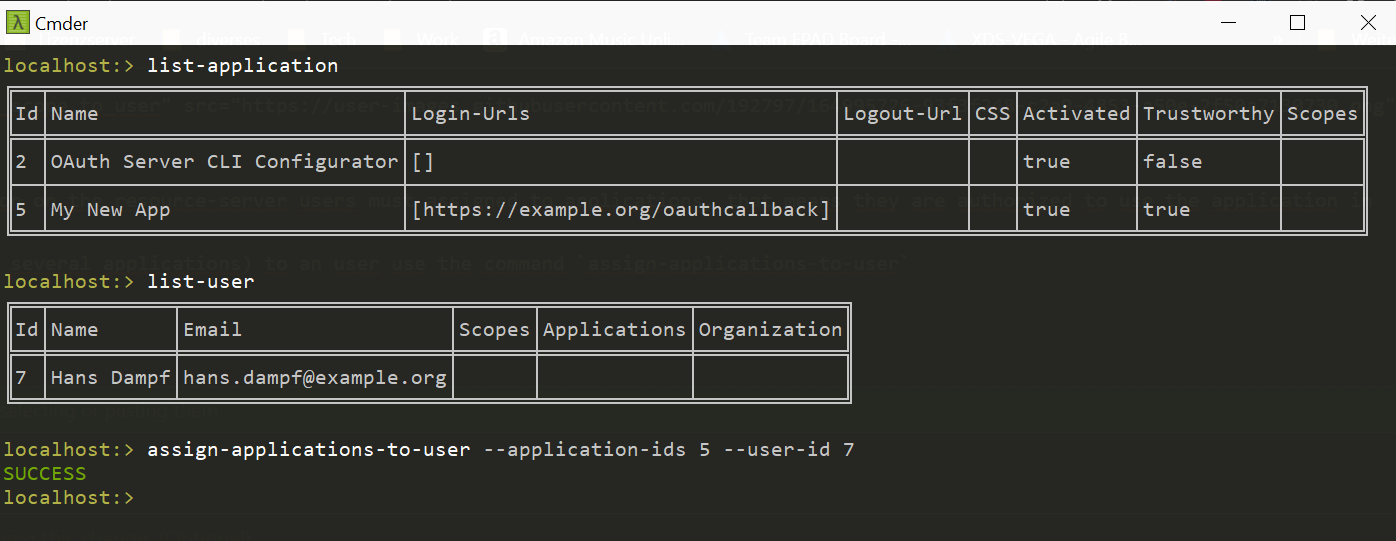Maximize the Cmder window
Screen dimensions: 1396x541
tap(1297, 22)
